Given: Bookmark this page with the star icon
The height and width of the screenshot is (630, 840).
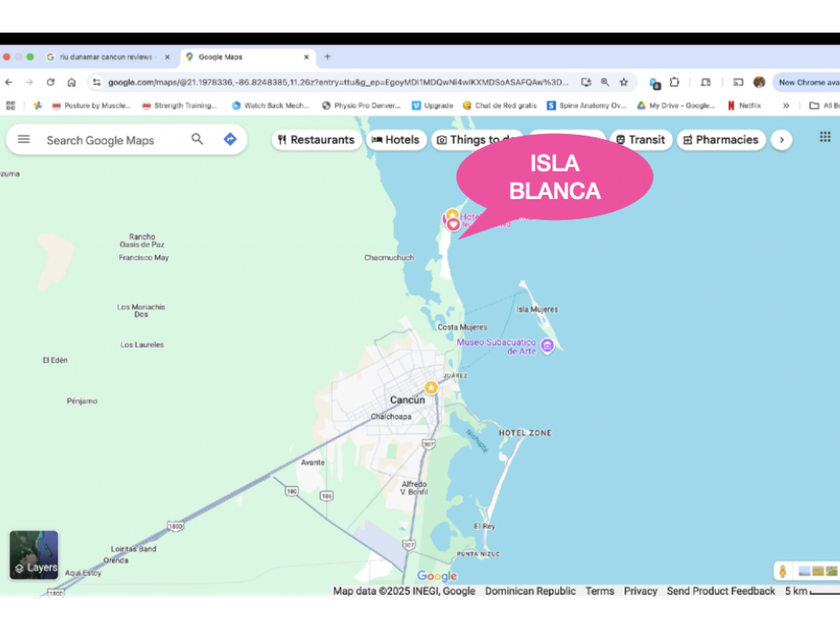Looking at the screenshot, I should [x=624, y=82].
